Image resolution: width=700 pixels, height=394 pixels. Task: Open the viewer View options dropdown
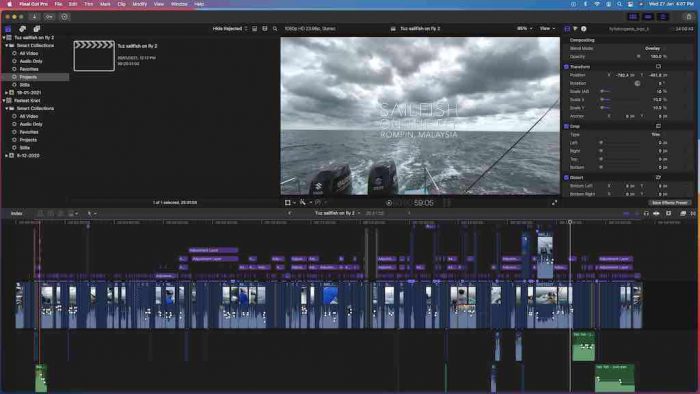(547, 29)
